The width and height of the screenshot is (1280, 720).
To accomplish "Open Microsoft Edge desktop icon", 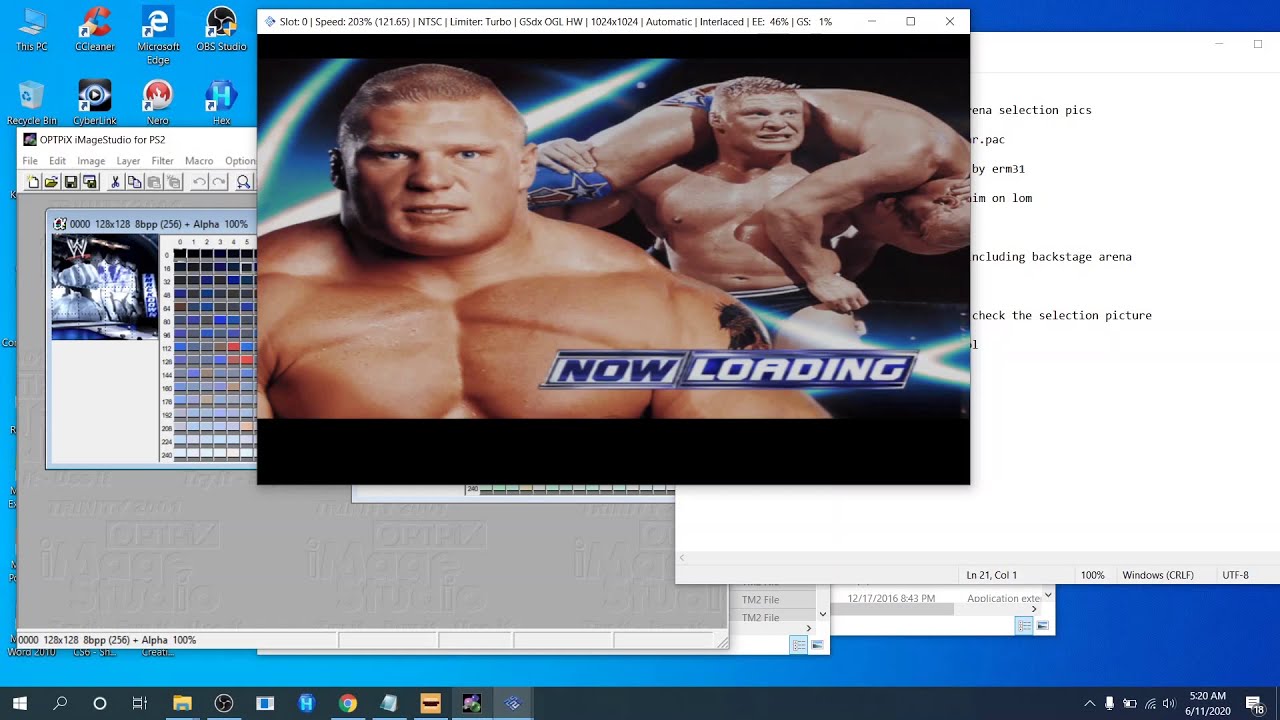I will (x=158, y=36).
